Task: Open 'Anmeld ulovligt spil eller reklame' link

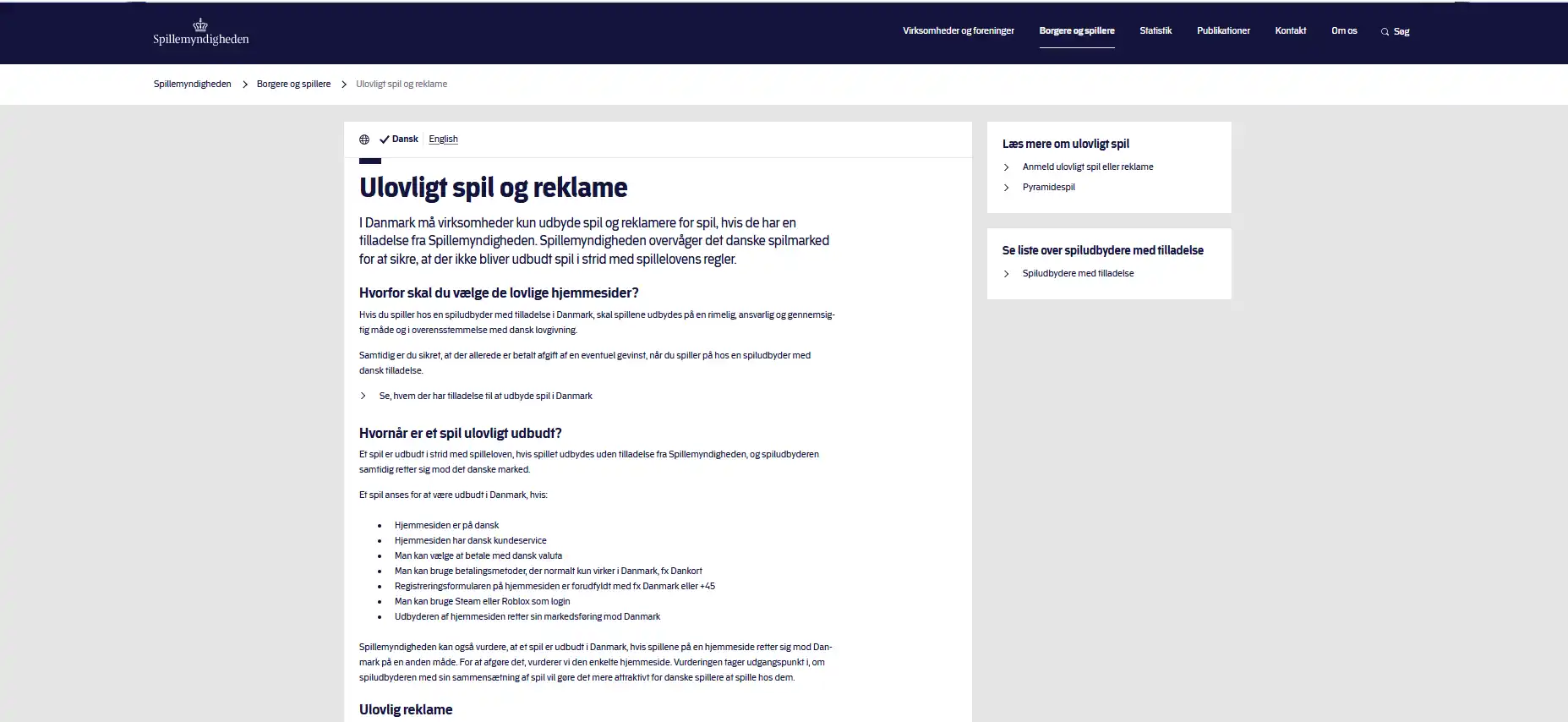Action: 1088,167
